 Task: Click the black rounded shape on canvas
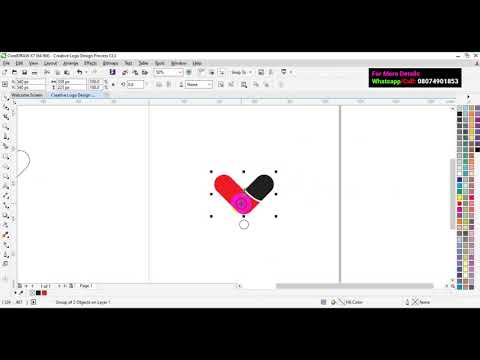261,187
